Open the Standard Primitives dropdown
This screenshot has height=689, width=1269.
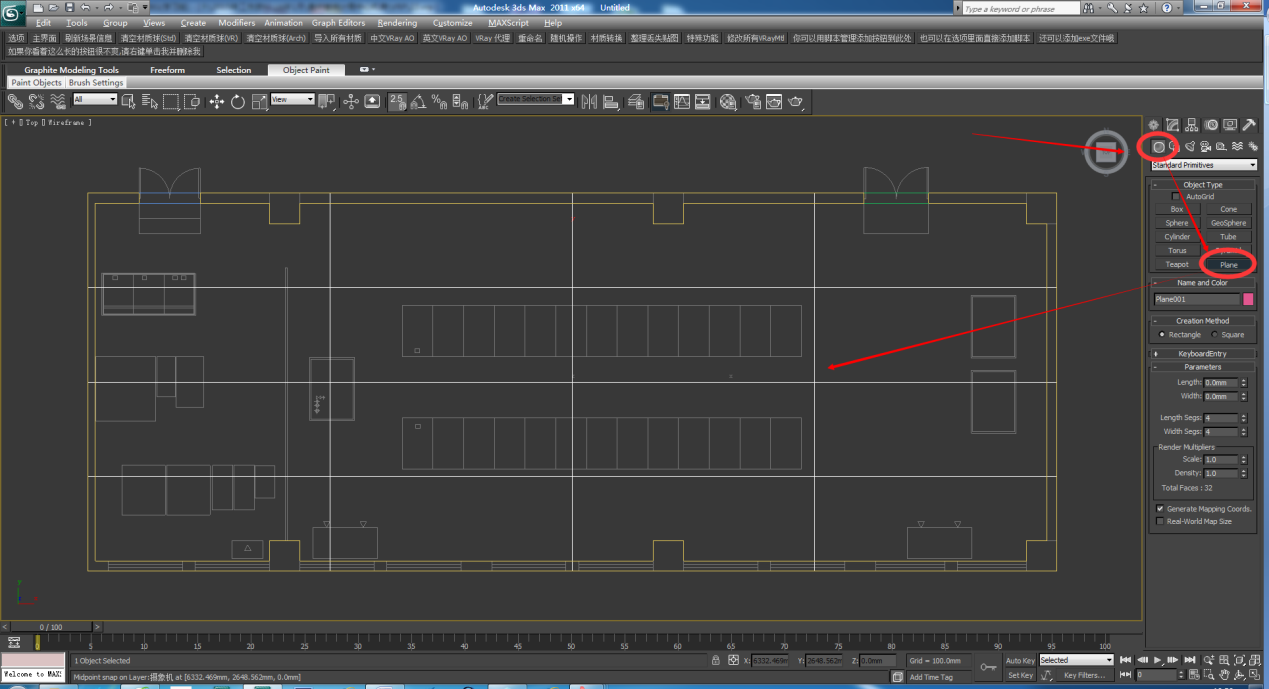click(x=1204, y=165)
